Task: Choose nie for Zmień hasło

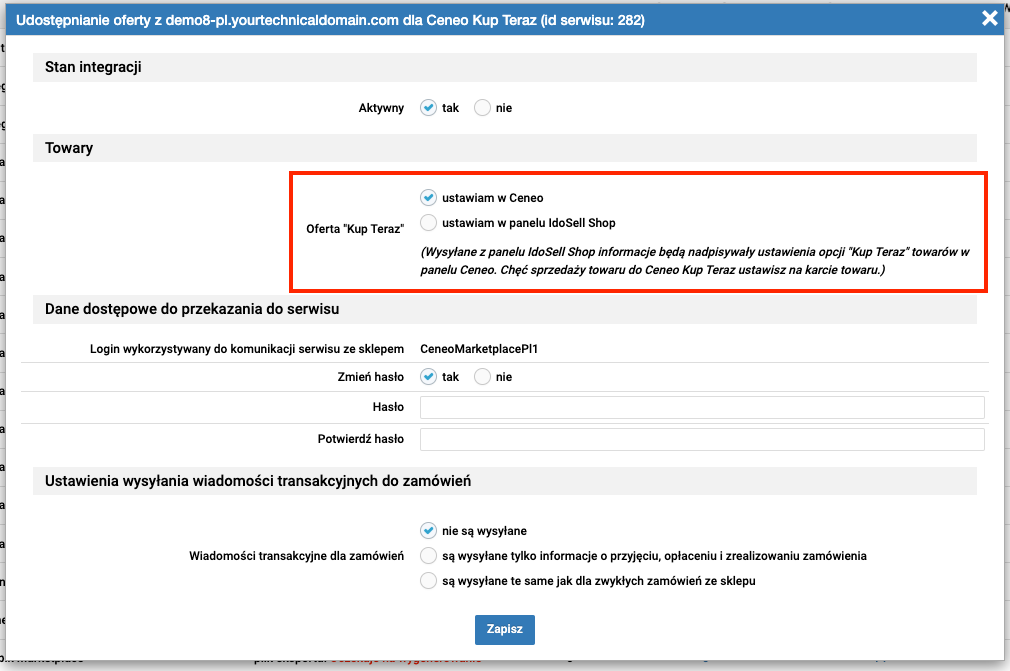Action: coord(482,377)
